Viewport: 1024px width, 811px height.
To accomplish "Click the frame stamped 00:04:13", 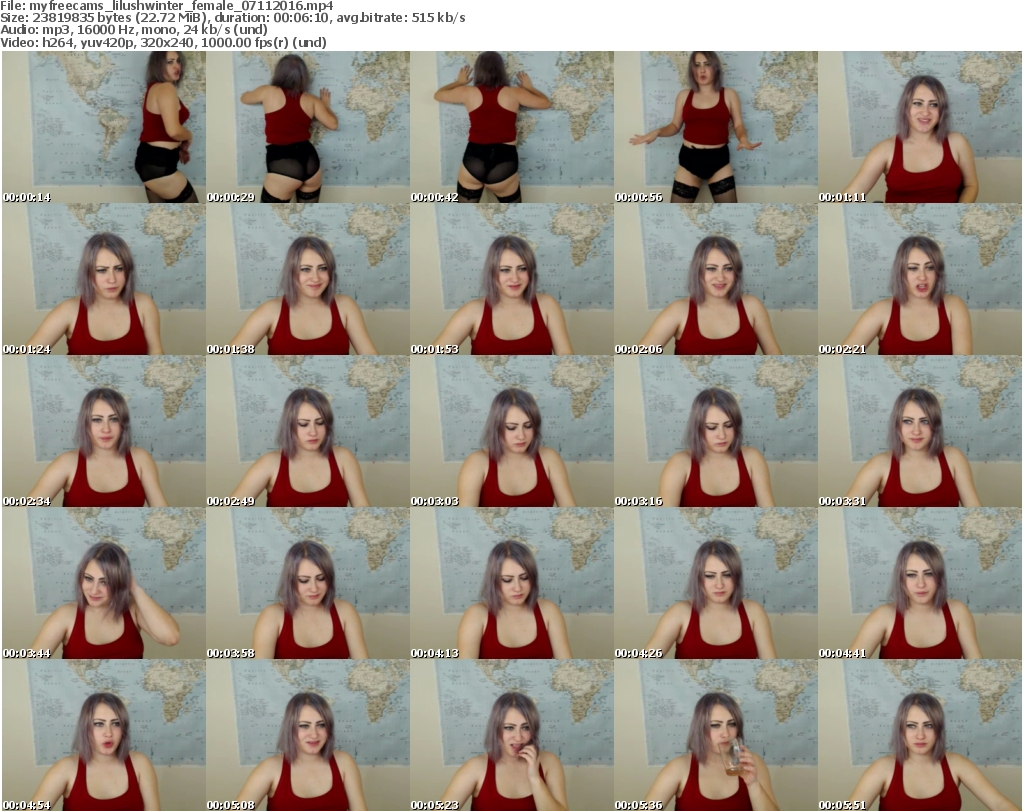I will [x=512, y=583].
